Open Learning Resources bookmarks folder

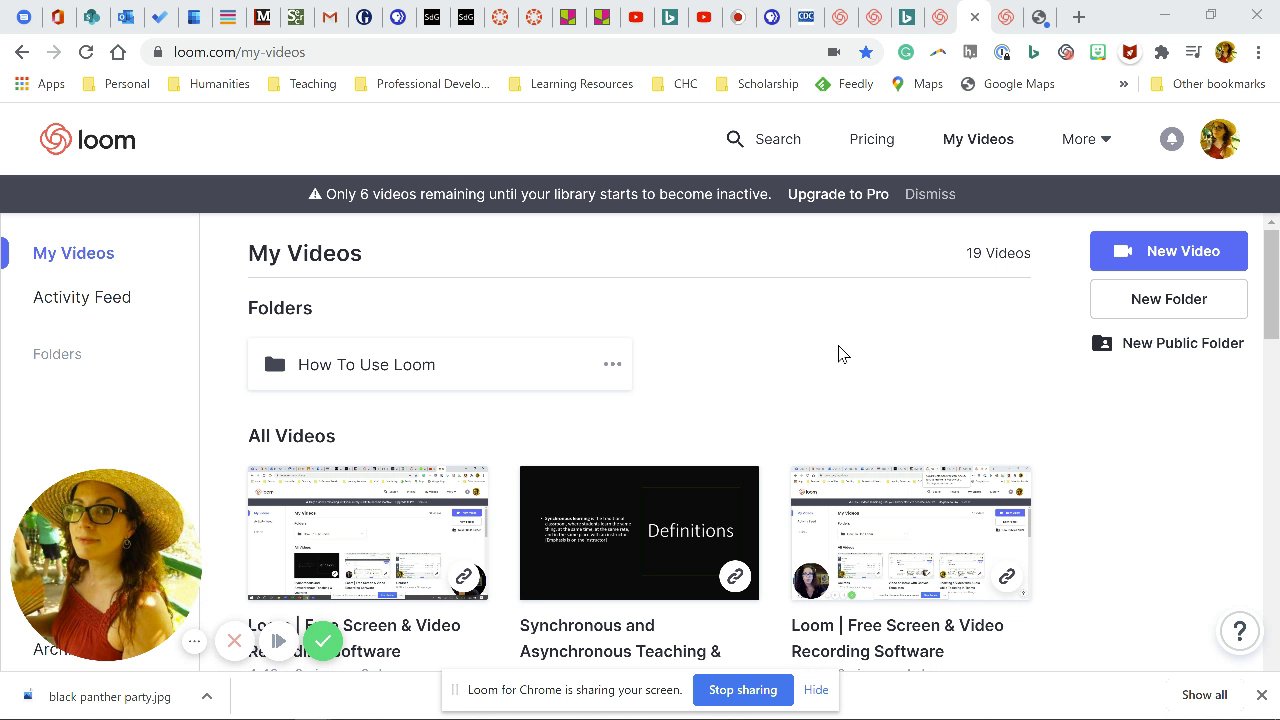tap(571, 84)
